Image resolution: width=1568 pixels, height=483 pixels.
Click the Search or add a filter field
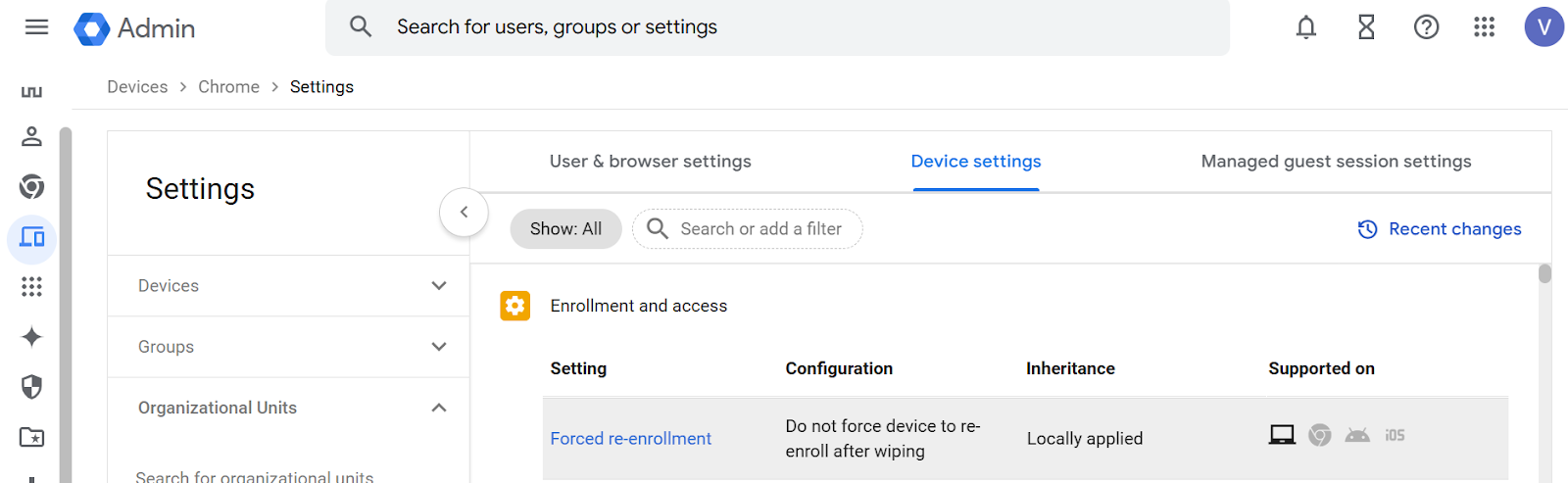point(760,229)
